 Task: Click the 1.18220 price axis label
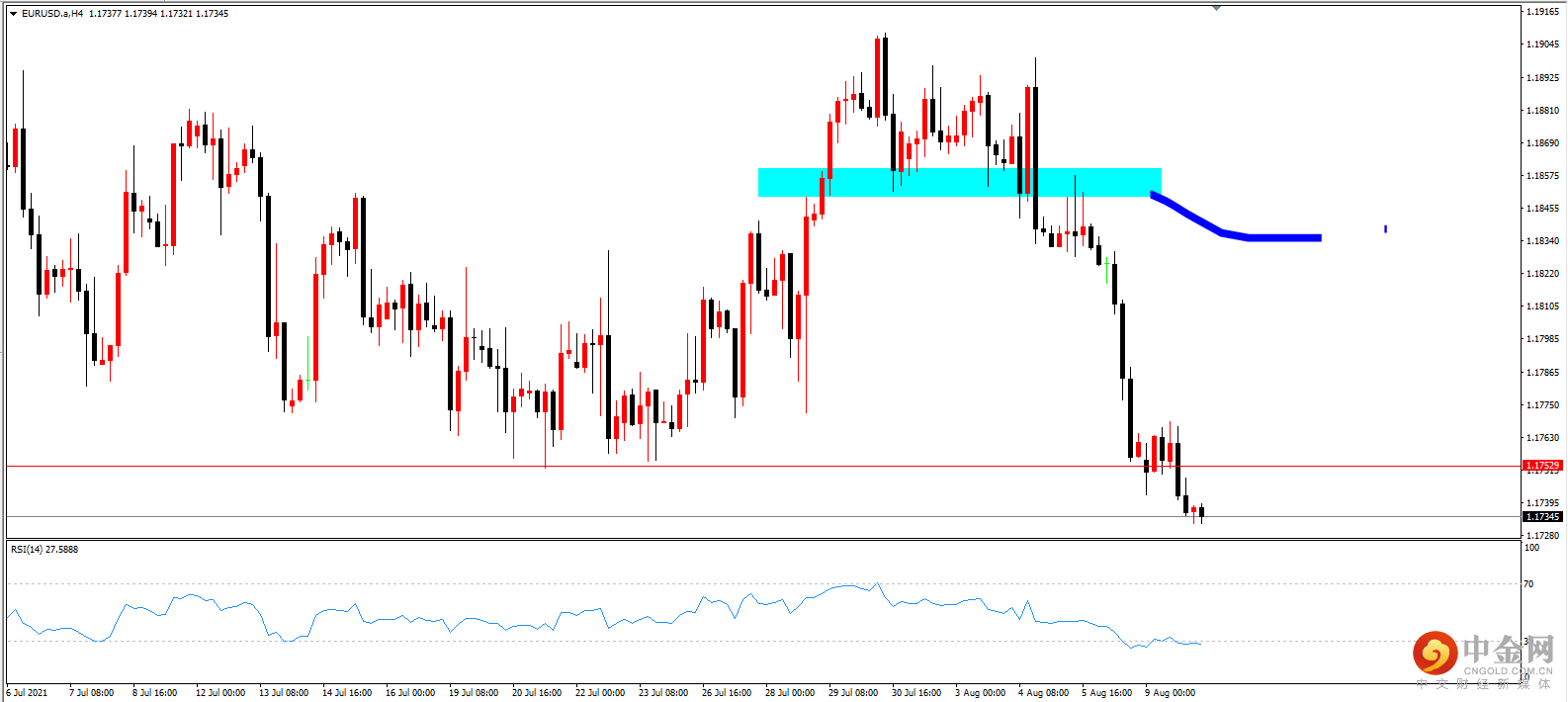pyautogui.click(x=1542, y=273)
